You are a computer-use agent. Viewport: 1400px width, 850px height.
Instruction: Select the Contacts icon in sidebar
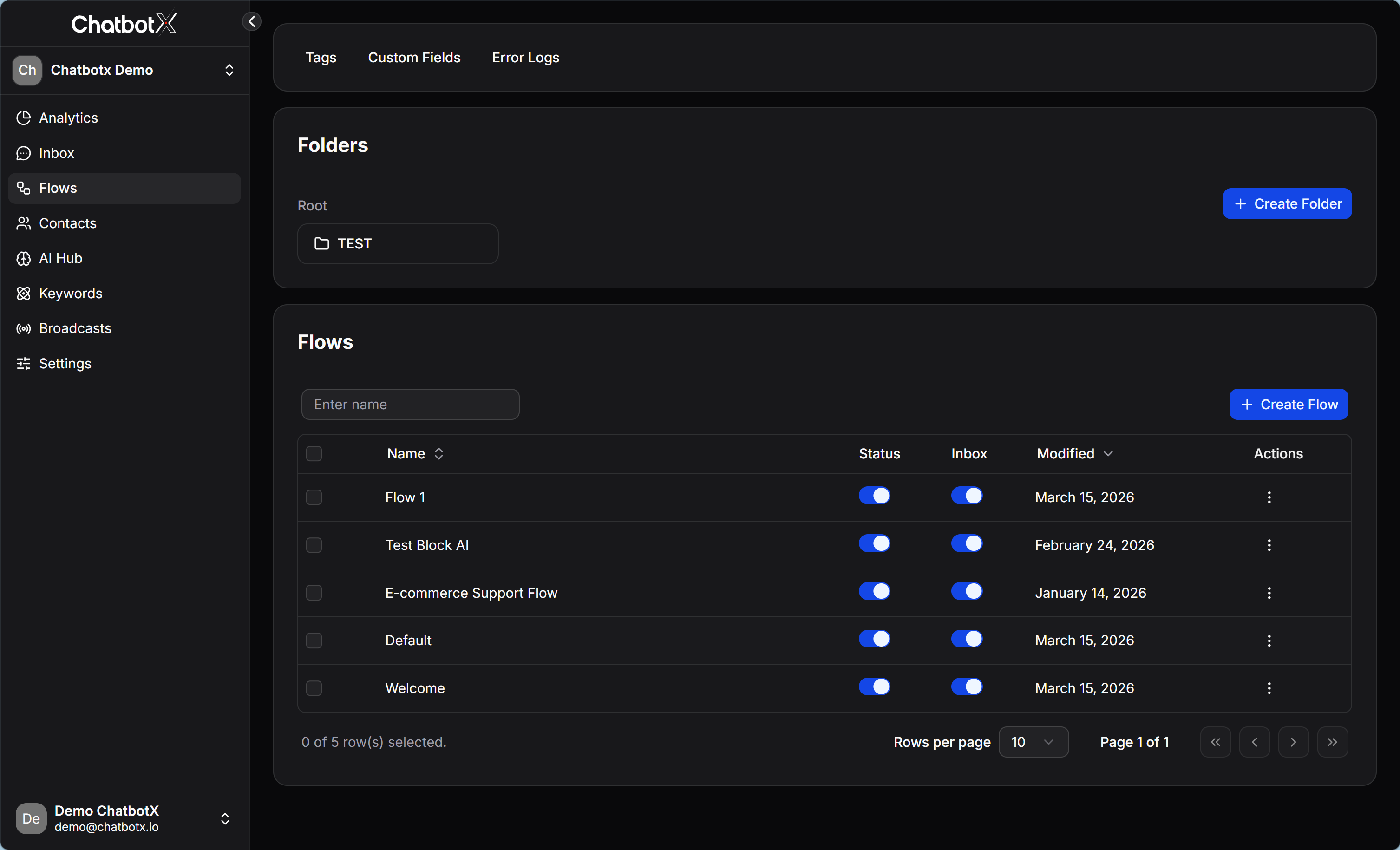pyautogui.click(x=23, y=223)
